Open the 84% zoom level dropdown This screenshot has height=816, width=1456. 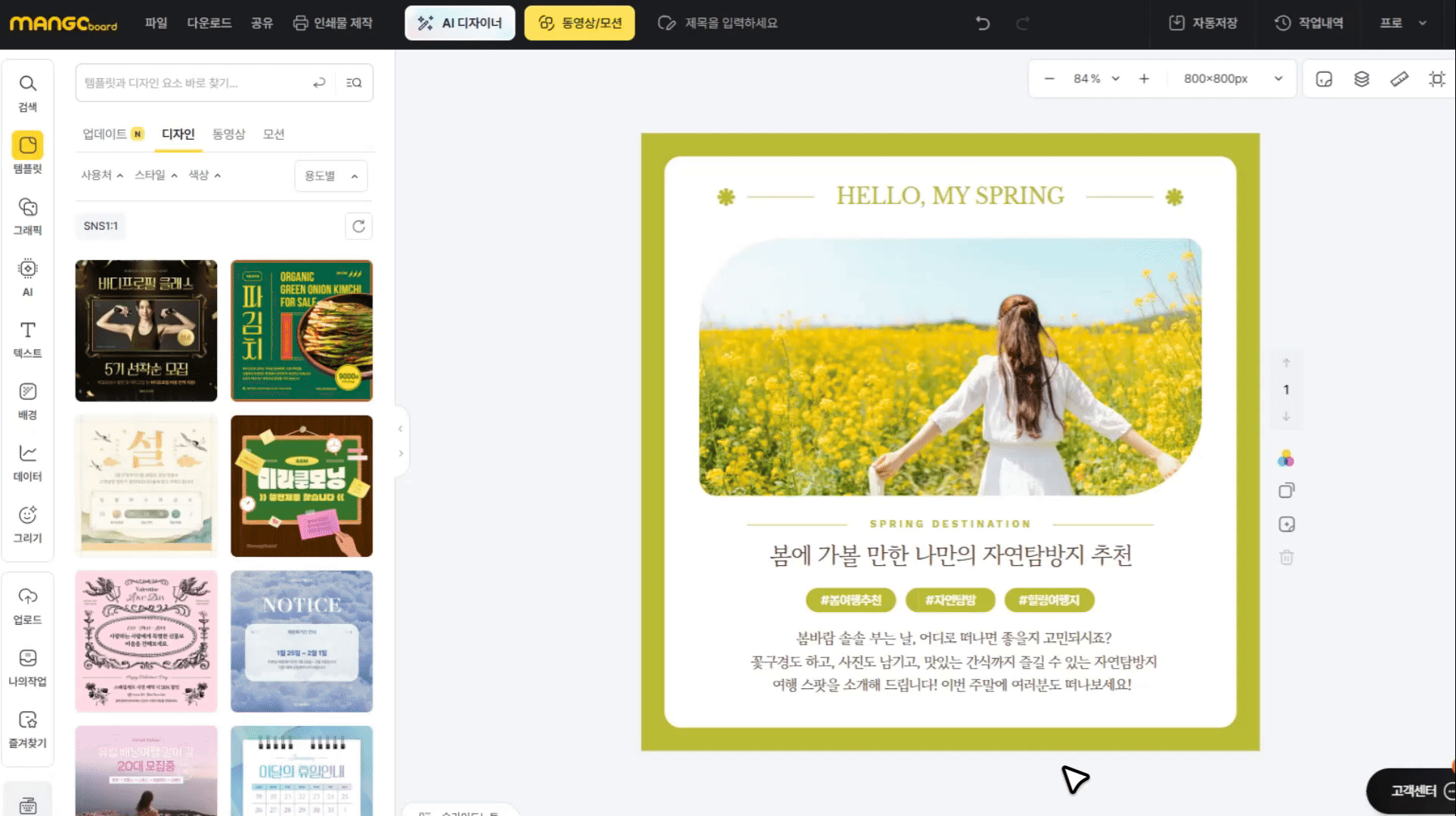pyautogui.click(x=1096, y=79)
